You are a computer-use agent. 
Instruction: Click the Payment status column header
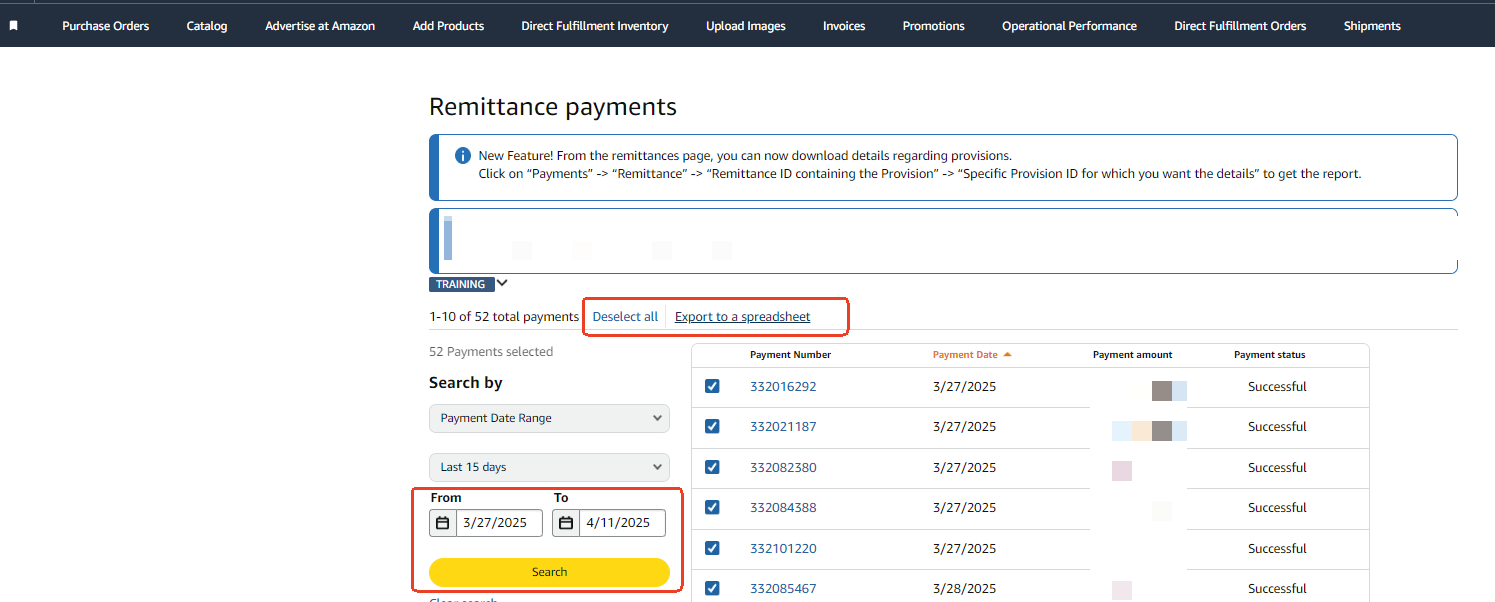tap(1269, 354)
